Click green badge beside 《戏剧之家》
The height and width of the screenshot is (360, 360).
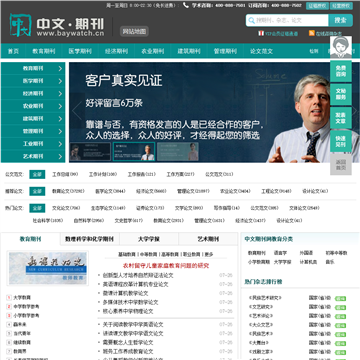(x=340, y=352)
